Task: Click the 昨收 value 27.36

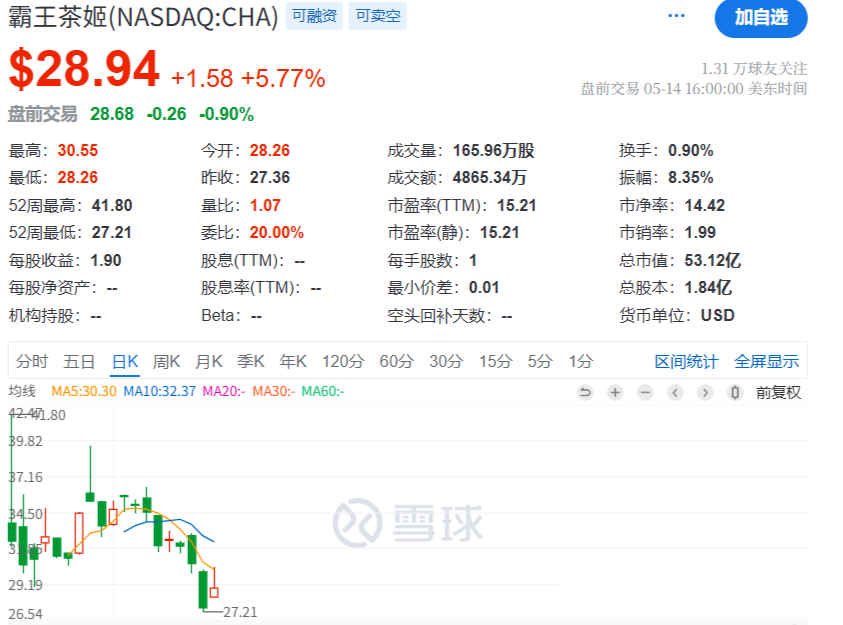Action: [270, 177]
